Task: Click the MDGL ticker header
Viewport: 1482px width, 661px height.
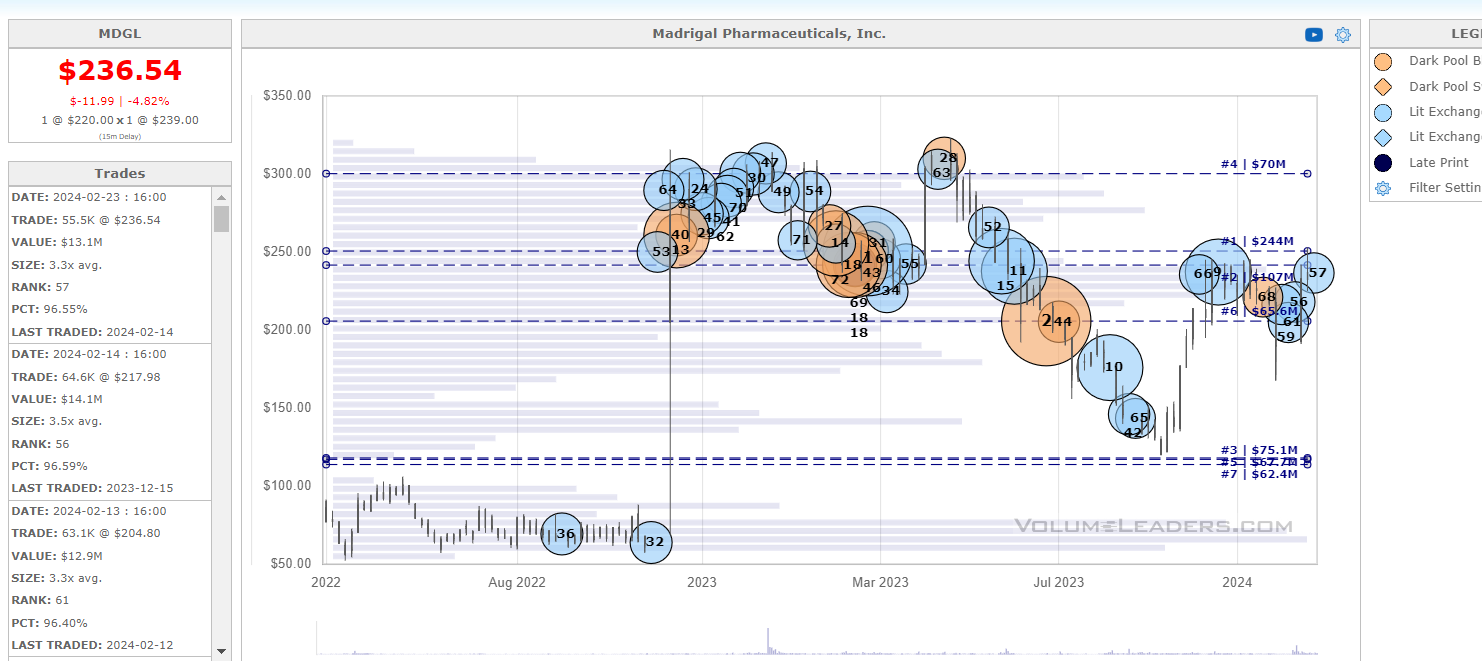Action: 120,33
